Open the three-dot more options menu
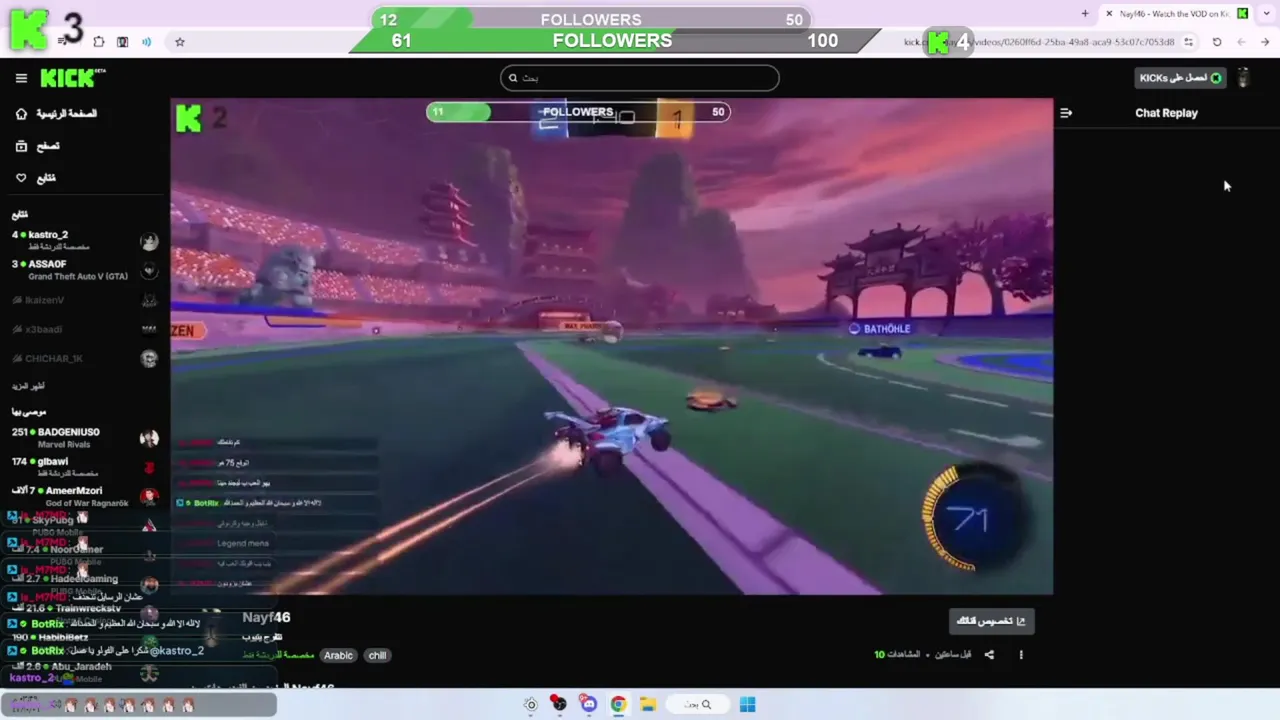Screen dimensions: 1280x720 [1021, 655]
